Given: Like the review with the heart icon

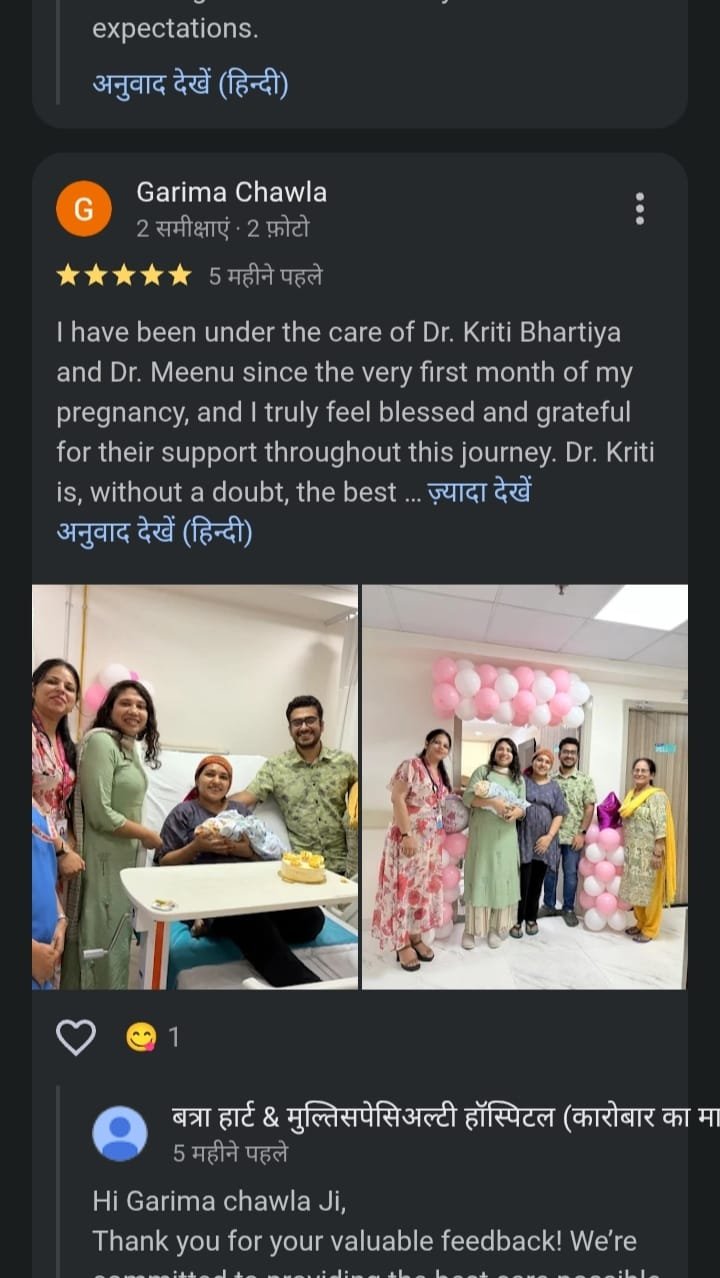Looking at the screenshot, I should click(76, 1038).
